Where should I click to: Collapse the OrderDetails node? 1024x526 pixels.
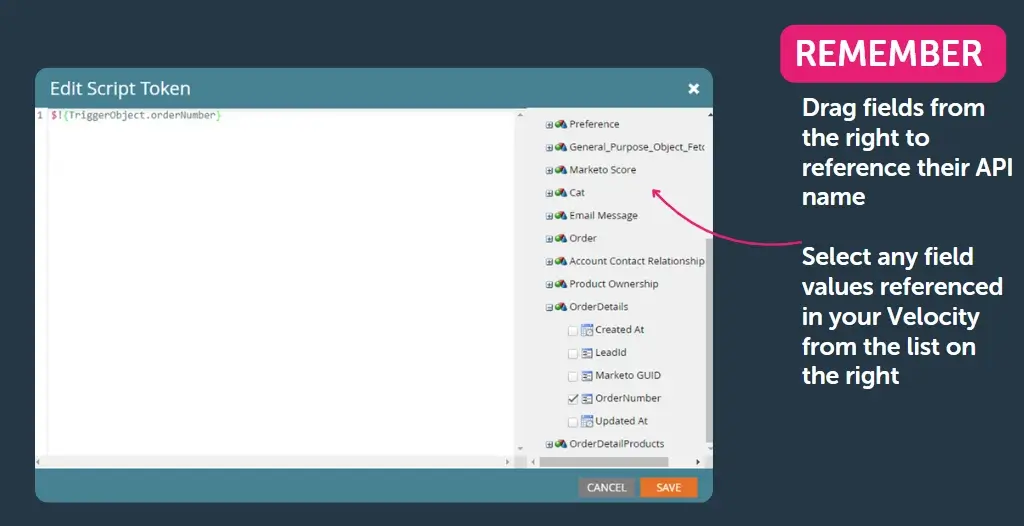click(549, 307)
